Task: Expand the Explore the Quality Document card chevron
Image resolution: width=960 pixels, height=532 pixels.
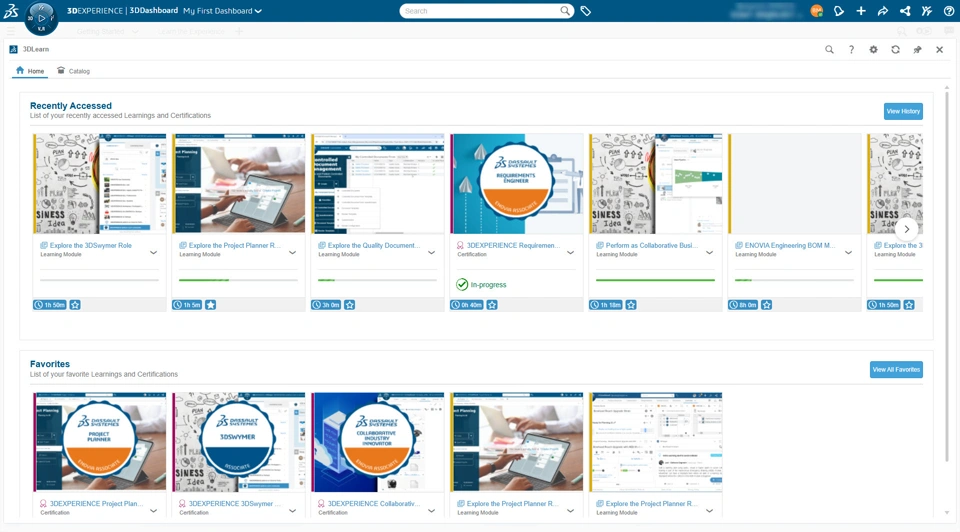Action: coord(432,252)
